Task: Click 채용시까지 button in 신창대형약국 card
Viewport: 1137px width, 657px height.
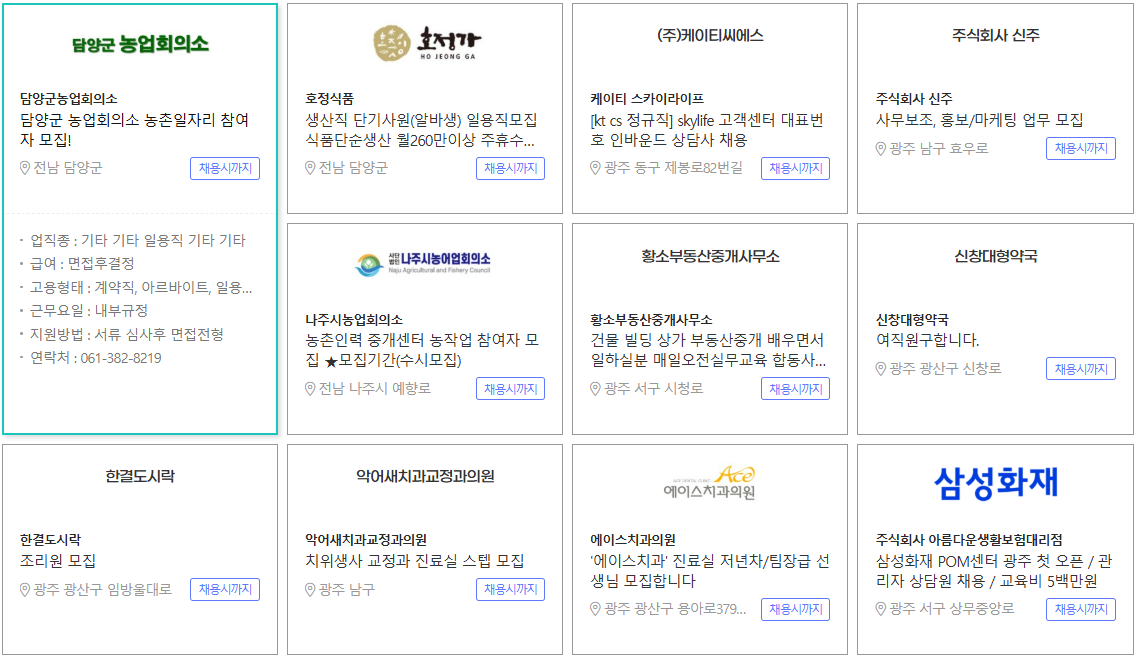Action: (x=1080, y=369)
